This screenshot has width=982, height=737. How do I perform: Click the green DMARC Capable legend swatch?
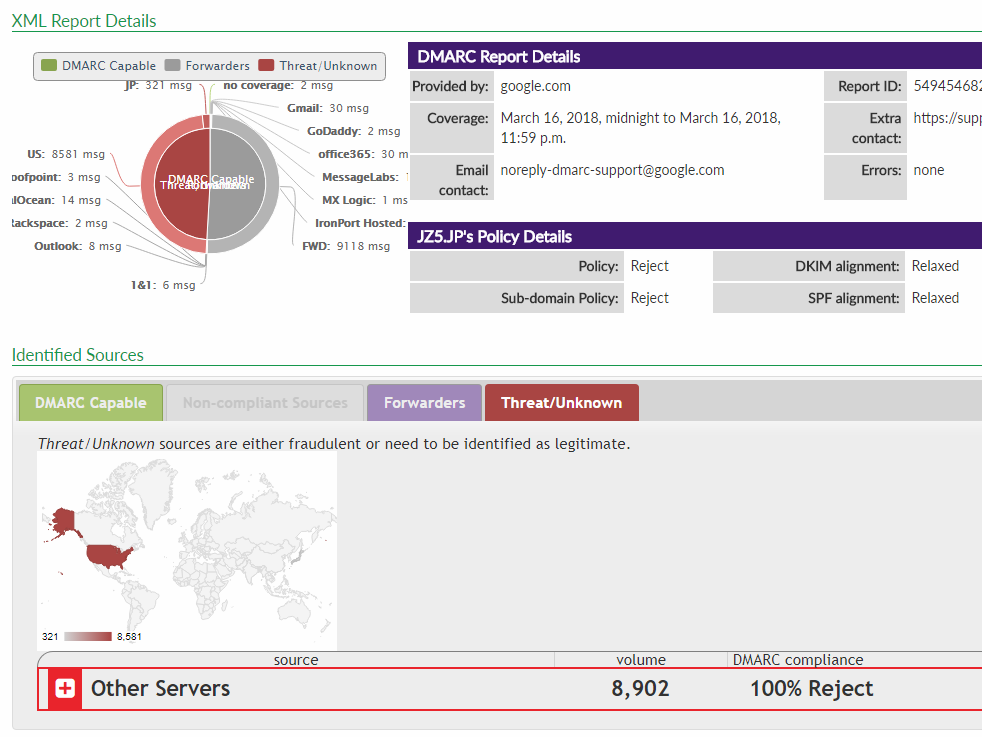click(49, 66)
